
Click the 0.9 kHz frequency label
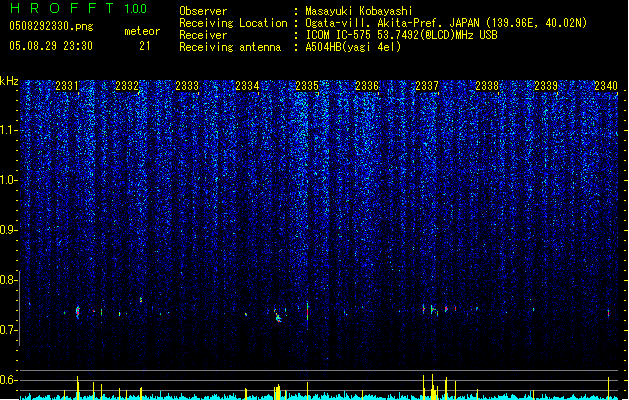click(9, 230)
